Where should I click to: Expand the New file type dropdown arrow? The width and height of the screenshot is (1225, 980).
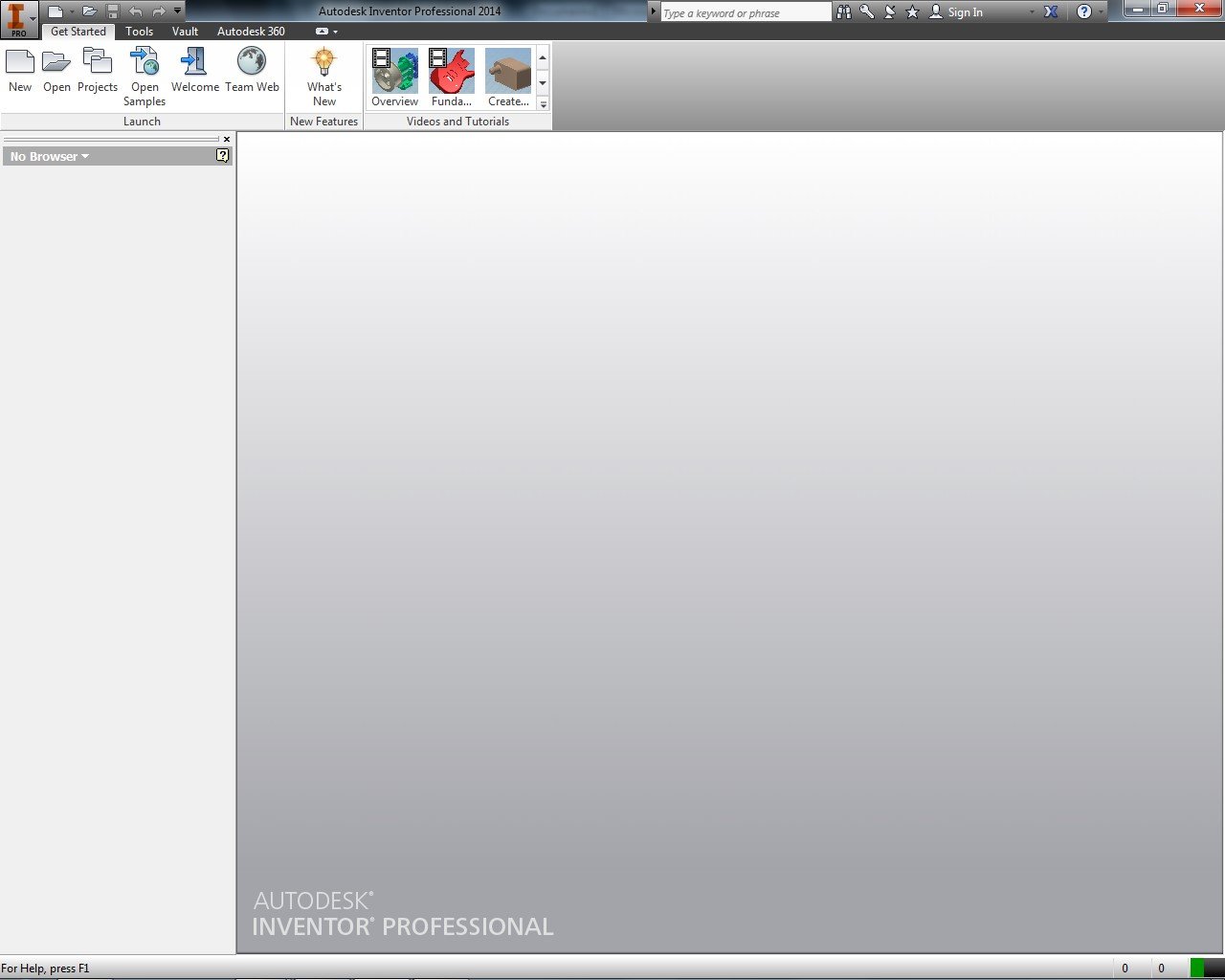pos(72,11)
